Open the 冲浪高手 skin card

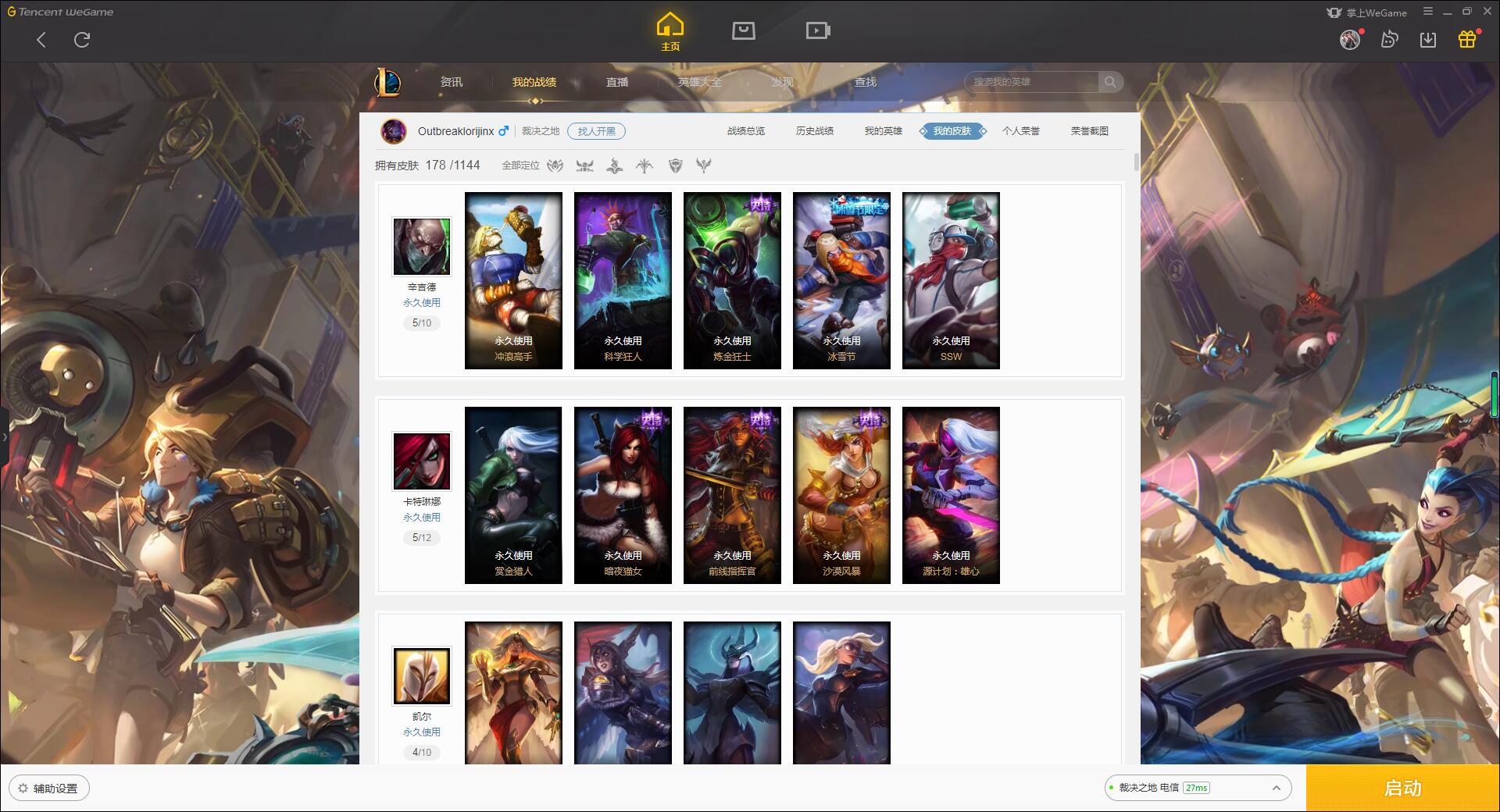[x=513, y=280]
